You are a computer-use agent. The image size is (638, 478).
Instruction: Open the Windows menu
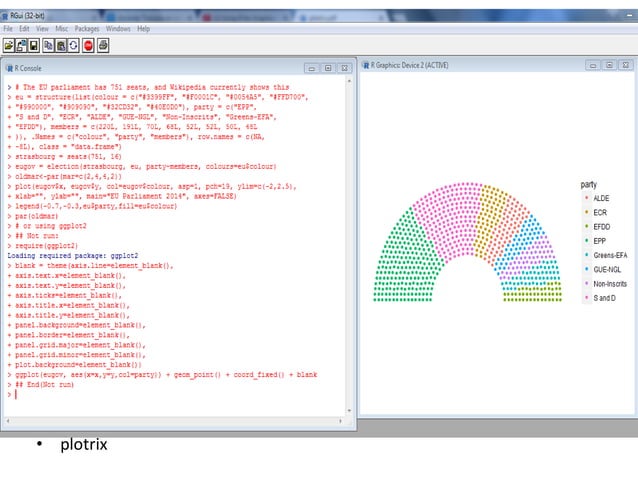click(x=118, y=29)
